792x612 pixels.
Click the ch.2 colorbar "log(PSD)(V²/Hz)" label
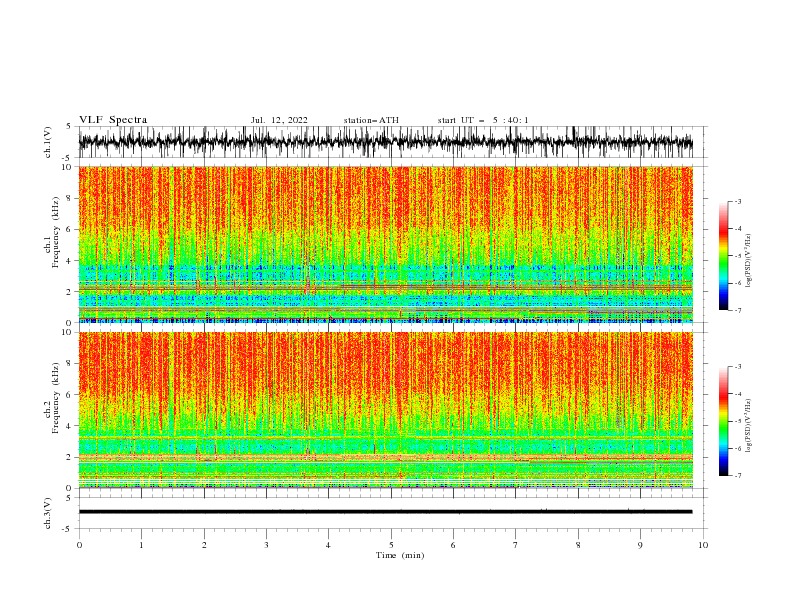pos(748,425)
